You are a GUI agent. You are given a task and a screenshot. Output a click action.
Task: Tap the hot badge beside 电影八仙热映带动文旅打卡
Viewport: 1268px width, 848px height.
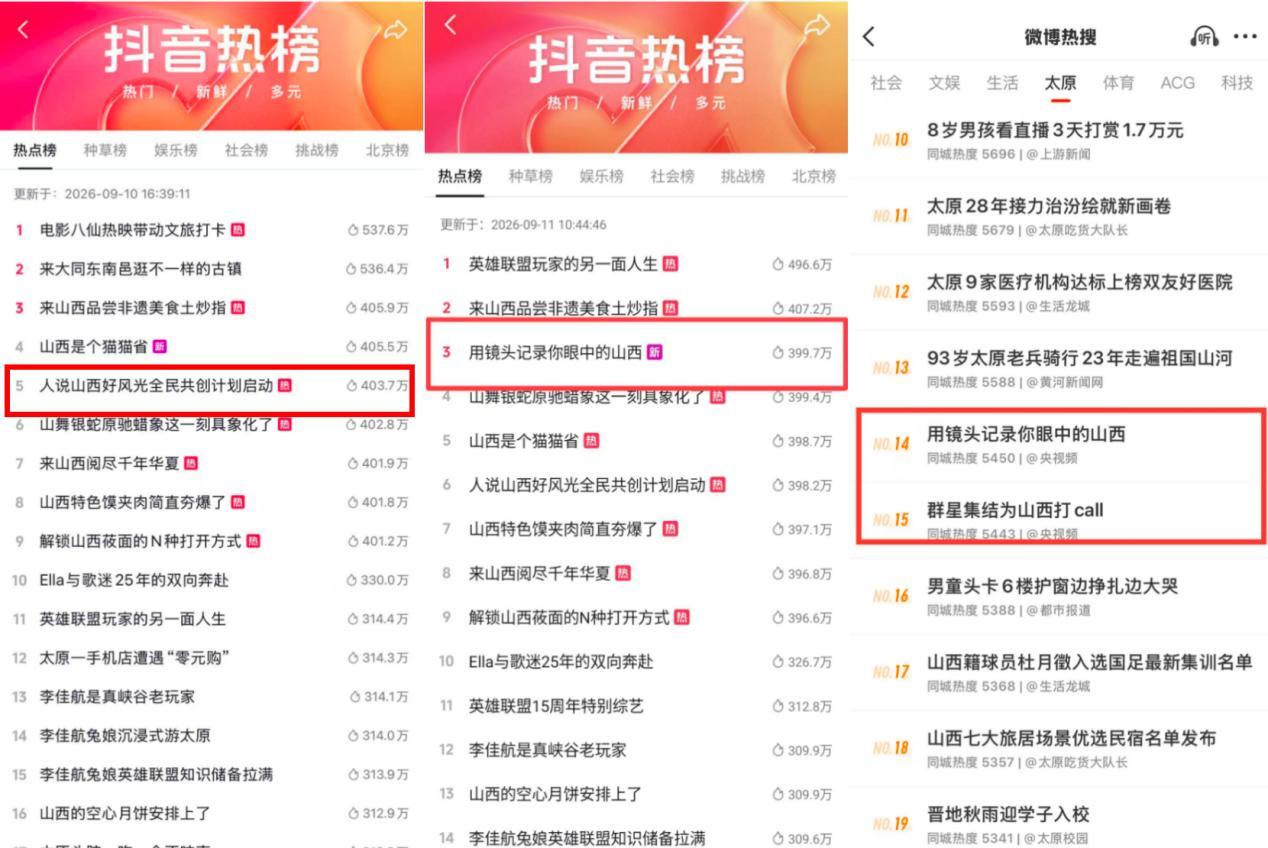pos(237,230)
